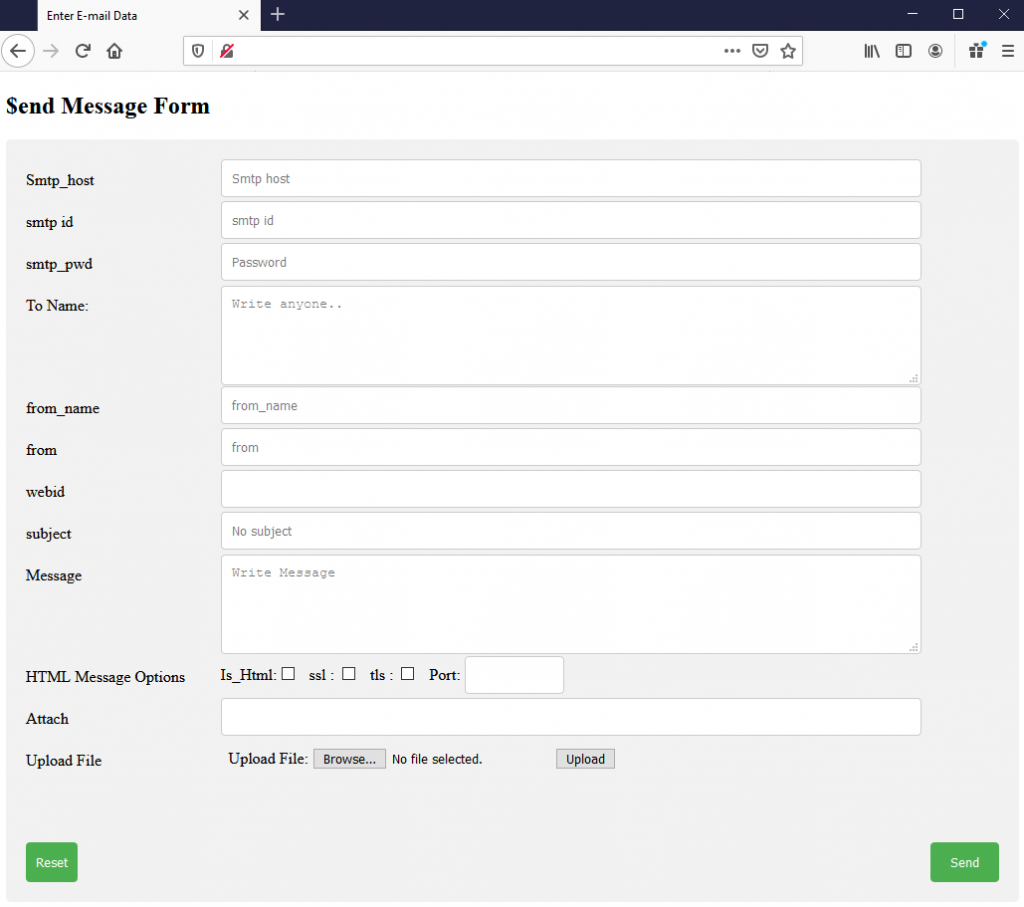Open the Firefox hamburger menu

tap(1008, 51)
